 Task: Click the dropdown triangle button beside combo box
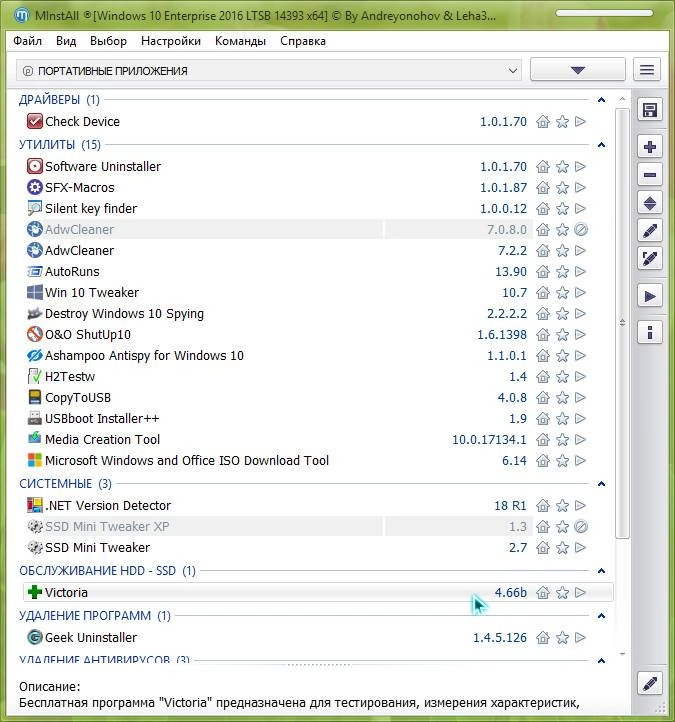(x=577, y=70)
